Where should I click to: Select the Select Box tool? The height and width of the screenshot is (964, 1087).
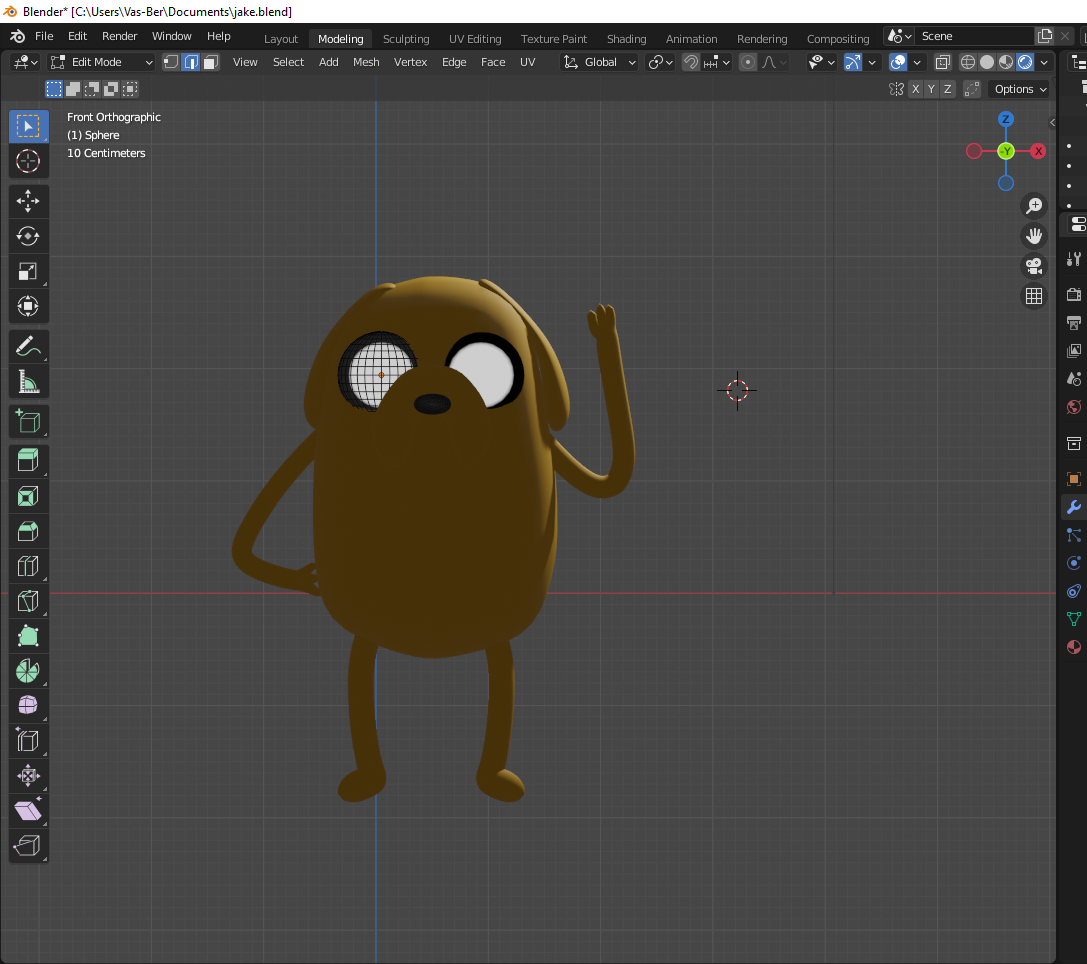[28, 126]
